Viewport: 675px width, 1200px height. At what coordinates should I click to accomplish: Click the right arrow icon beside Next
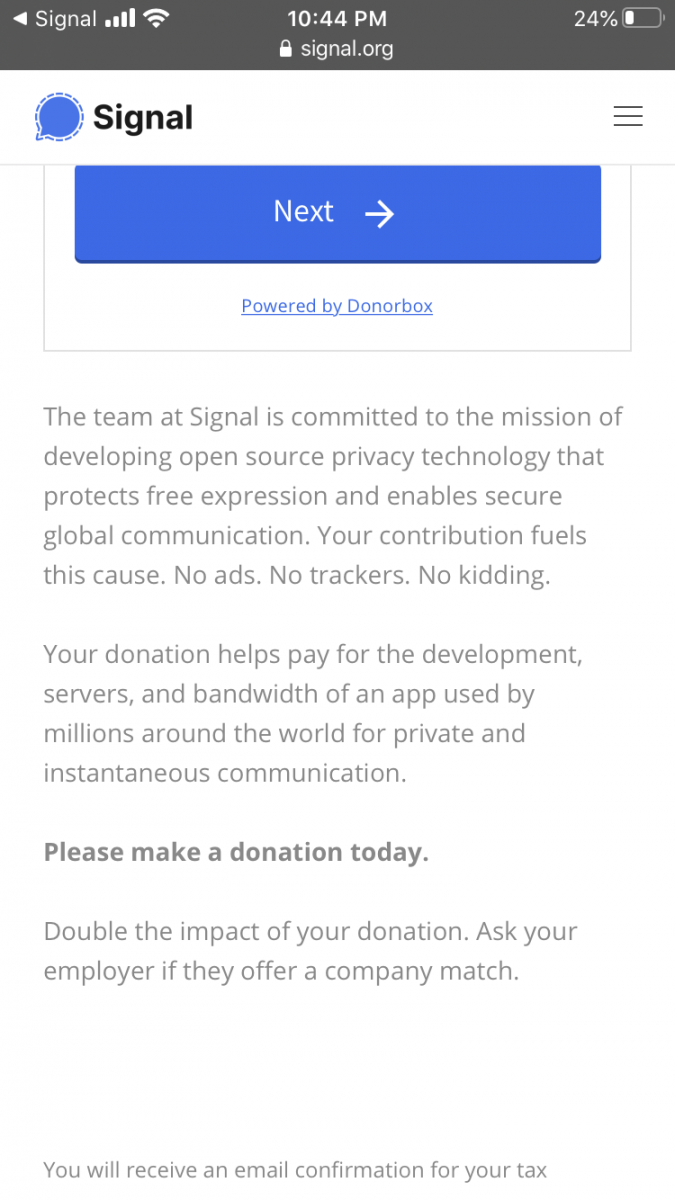click(379, 213)
